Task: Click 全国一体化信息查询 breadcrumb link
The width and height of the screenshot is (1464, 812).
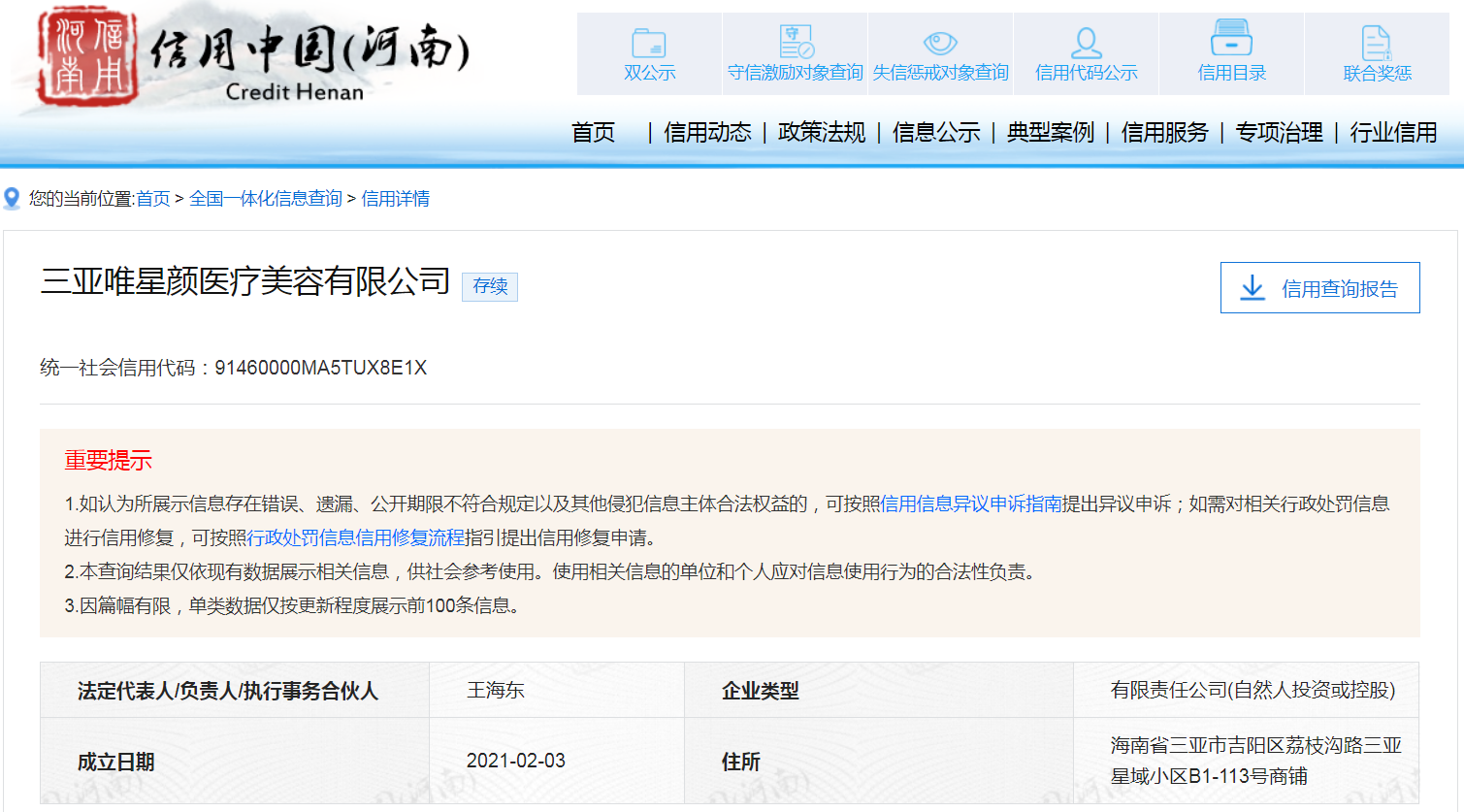Action: 266,199
